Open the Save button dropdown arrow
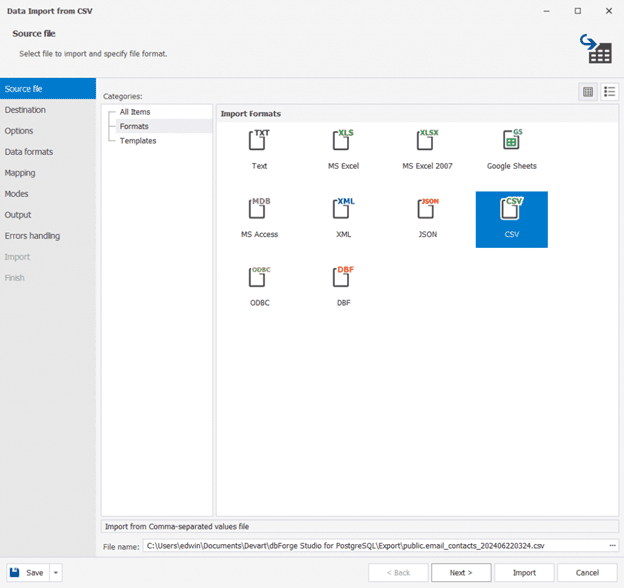 (x=56, y=573)
